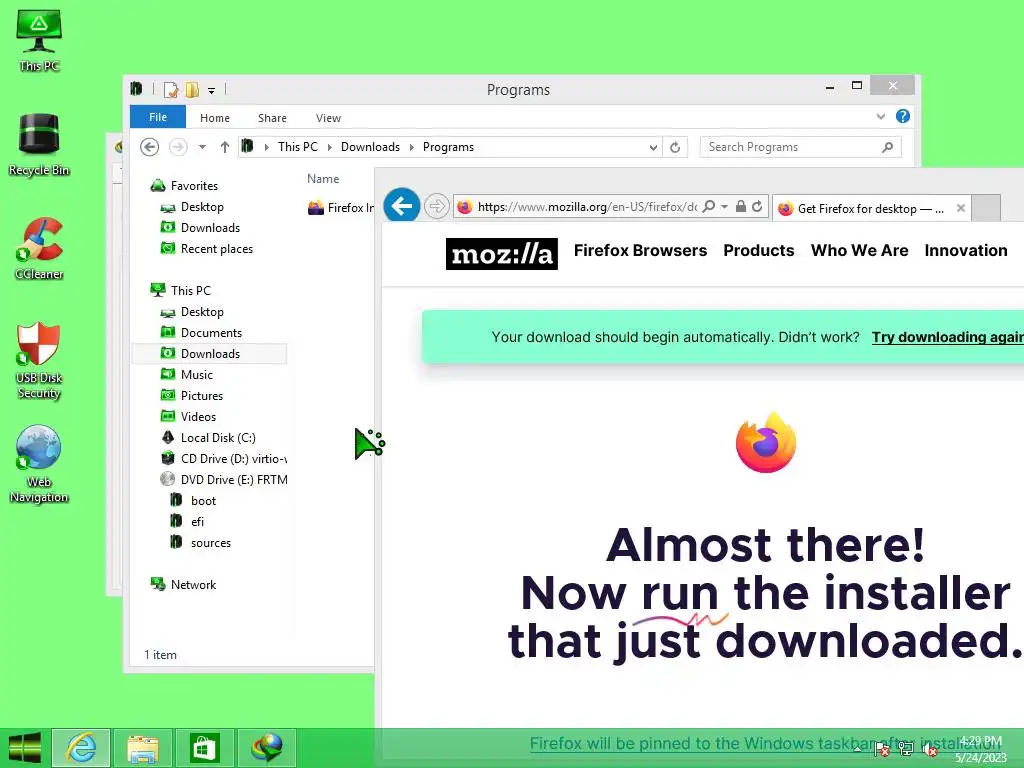This screenshot has height=768, width=1024.
Task: Open Web Navigation desktop shortcut
Action: 39,464
